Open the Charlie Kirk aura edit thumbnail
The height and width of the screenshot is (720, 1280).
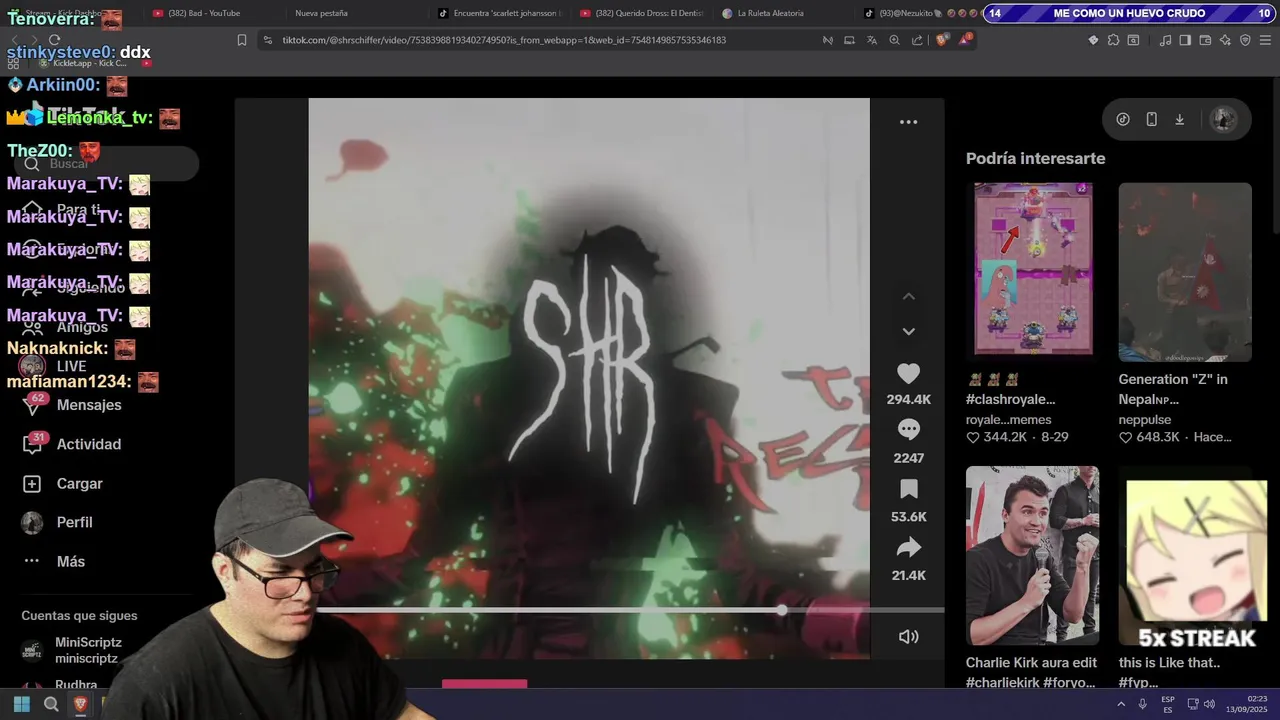tap(1032, 556)
